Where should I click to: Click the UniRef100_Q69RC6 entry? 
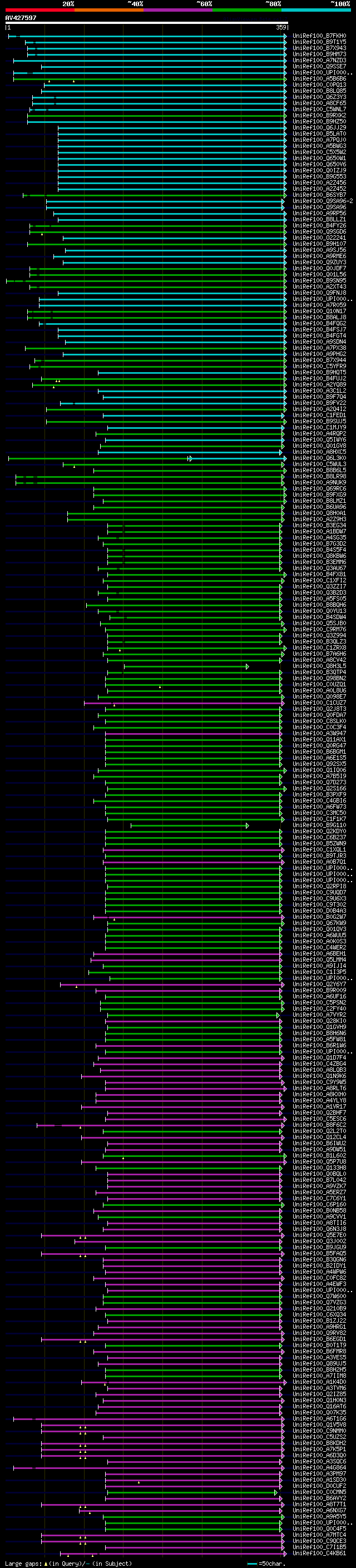[319, 489]
